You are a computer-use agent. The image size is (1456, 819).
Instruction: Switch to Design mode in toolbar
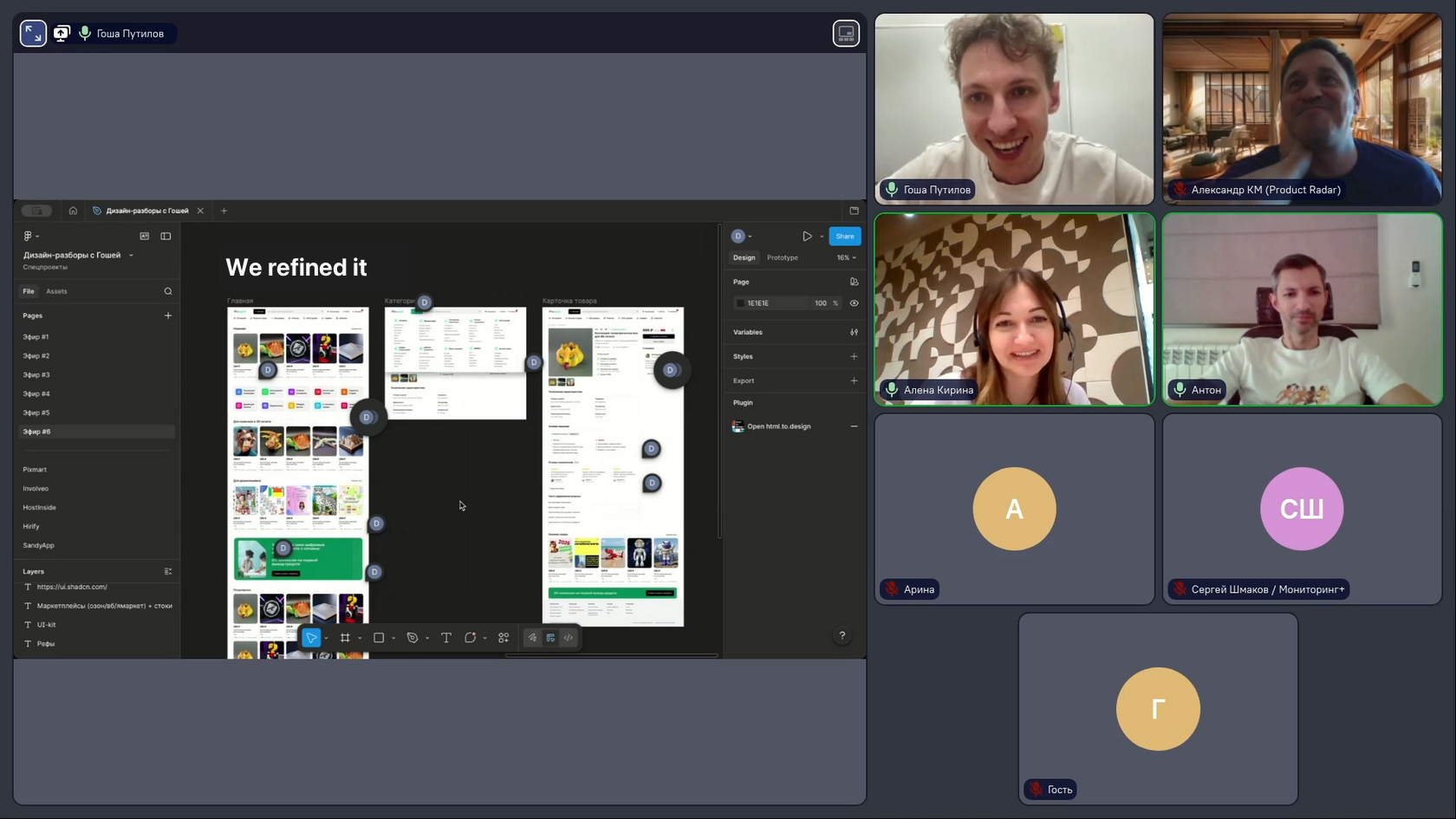click(x=550, y=638)
